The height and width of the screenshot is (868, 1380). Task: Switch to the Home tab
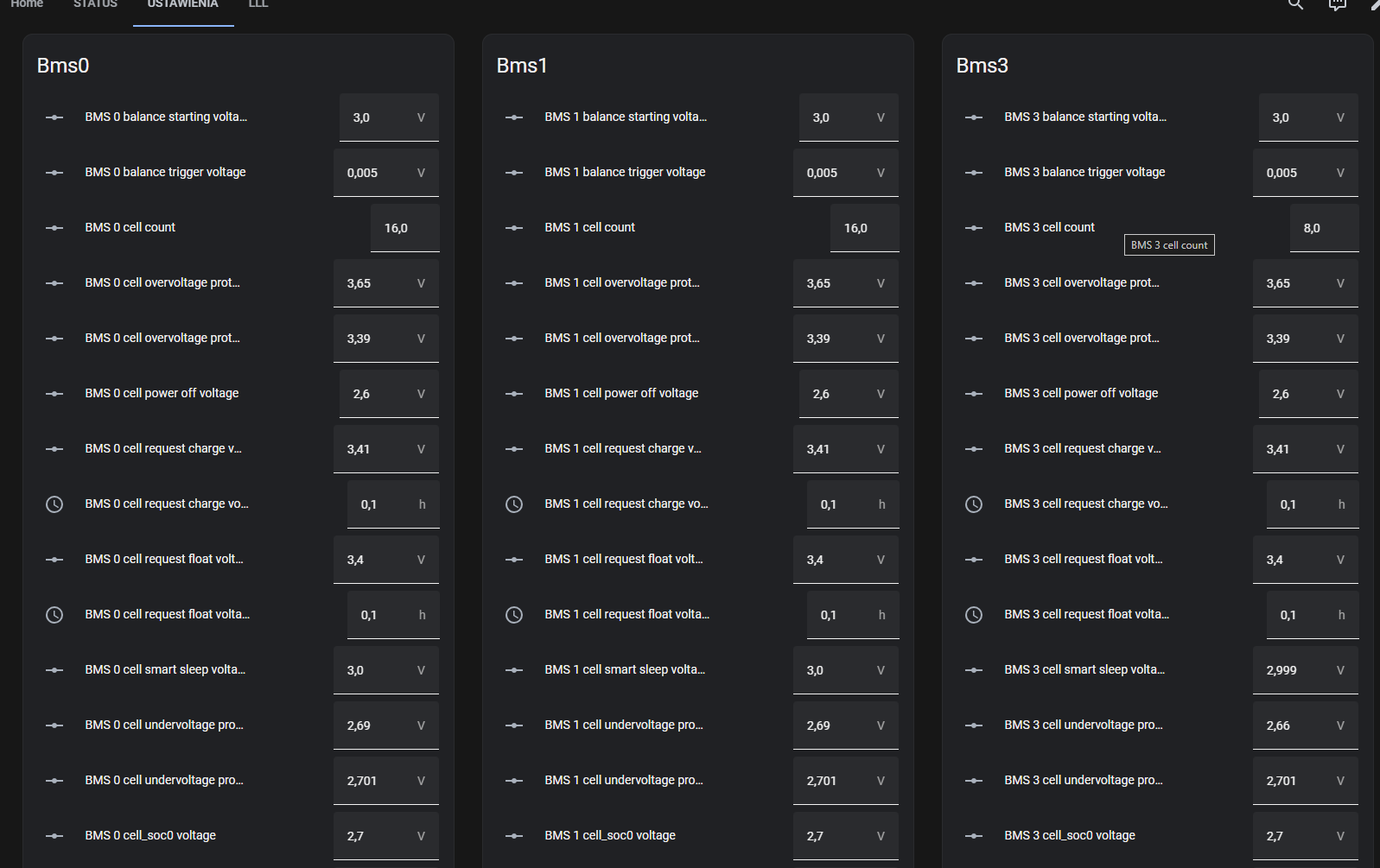(x=27, y=4)
